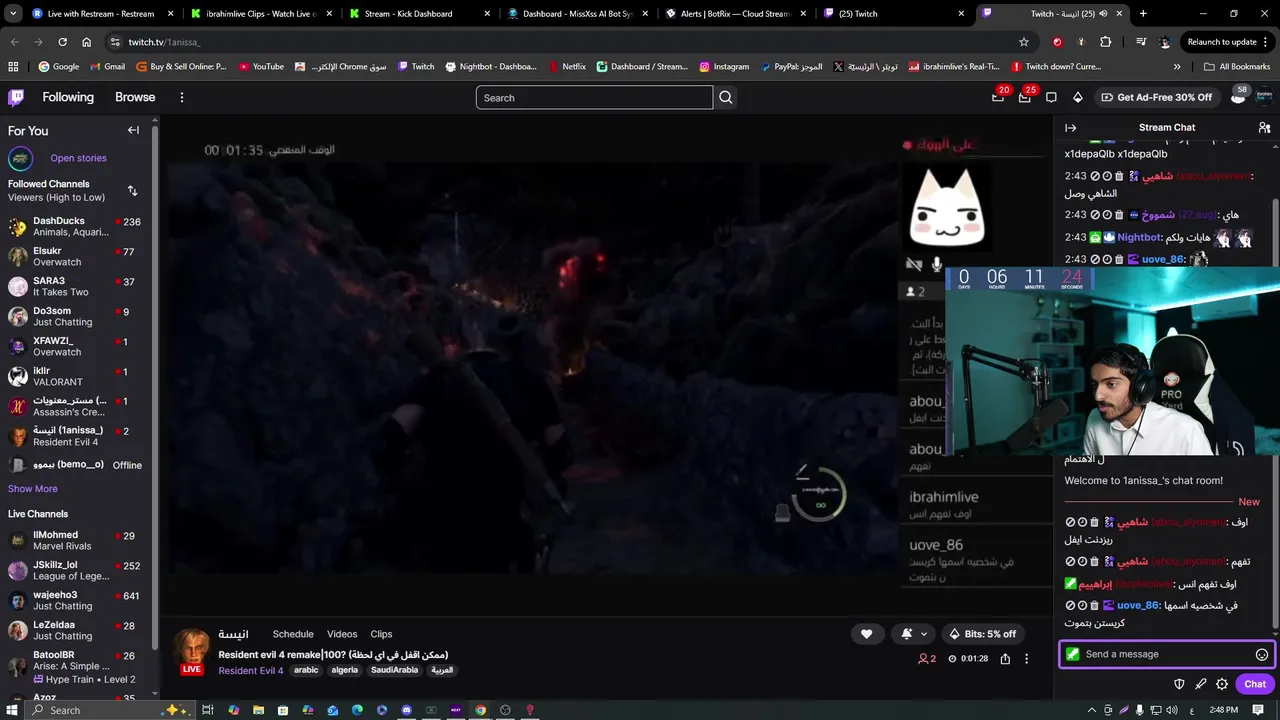Image resolution: width=1280 pixels, height=720 pixels.
Task: Open the emote picker in message box
Action: pos(1262,654)
